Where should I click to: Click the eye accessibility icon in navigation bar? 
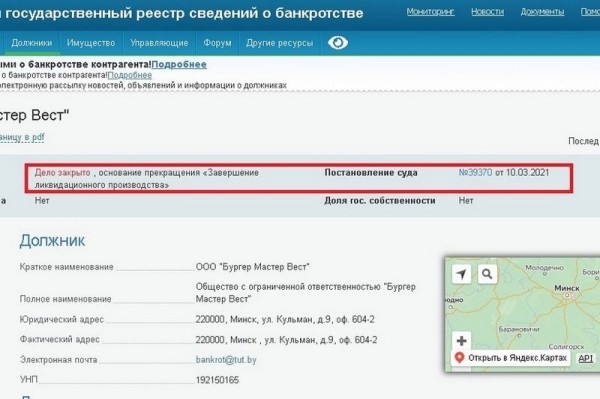pyautogui.click(x=338, y=42)
